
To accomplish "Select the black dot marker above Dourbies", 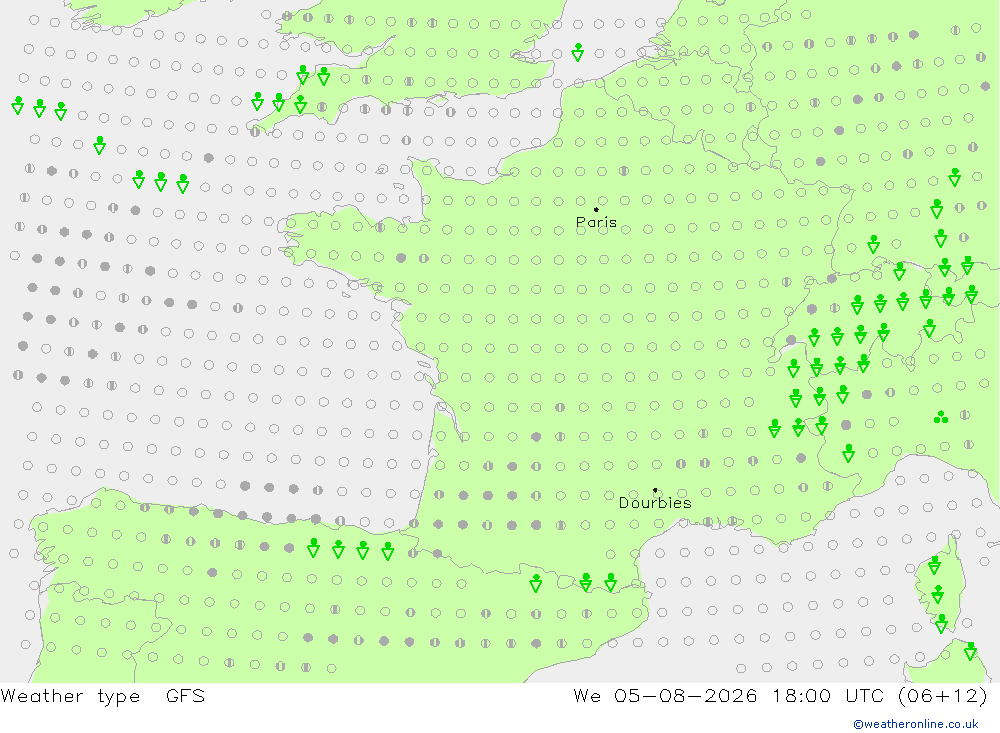I will [x=655, y=490].
